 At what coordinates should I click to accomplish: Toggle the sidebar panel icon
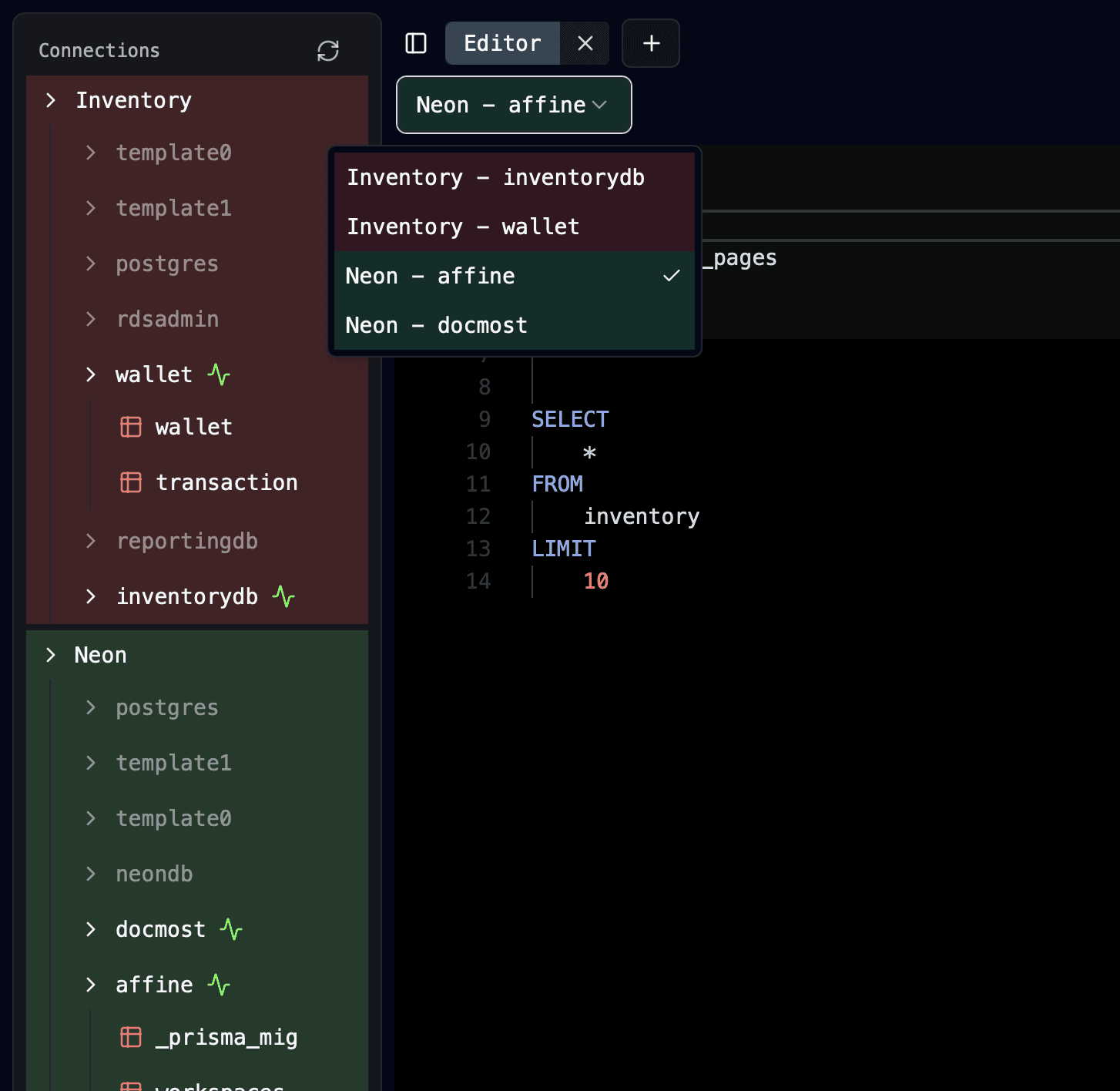tap(416, 43)
